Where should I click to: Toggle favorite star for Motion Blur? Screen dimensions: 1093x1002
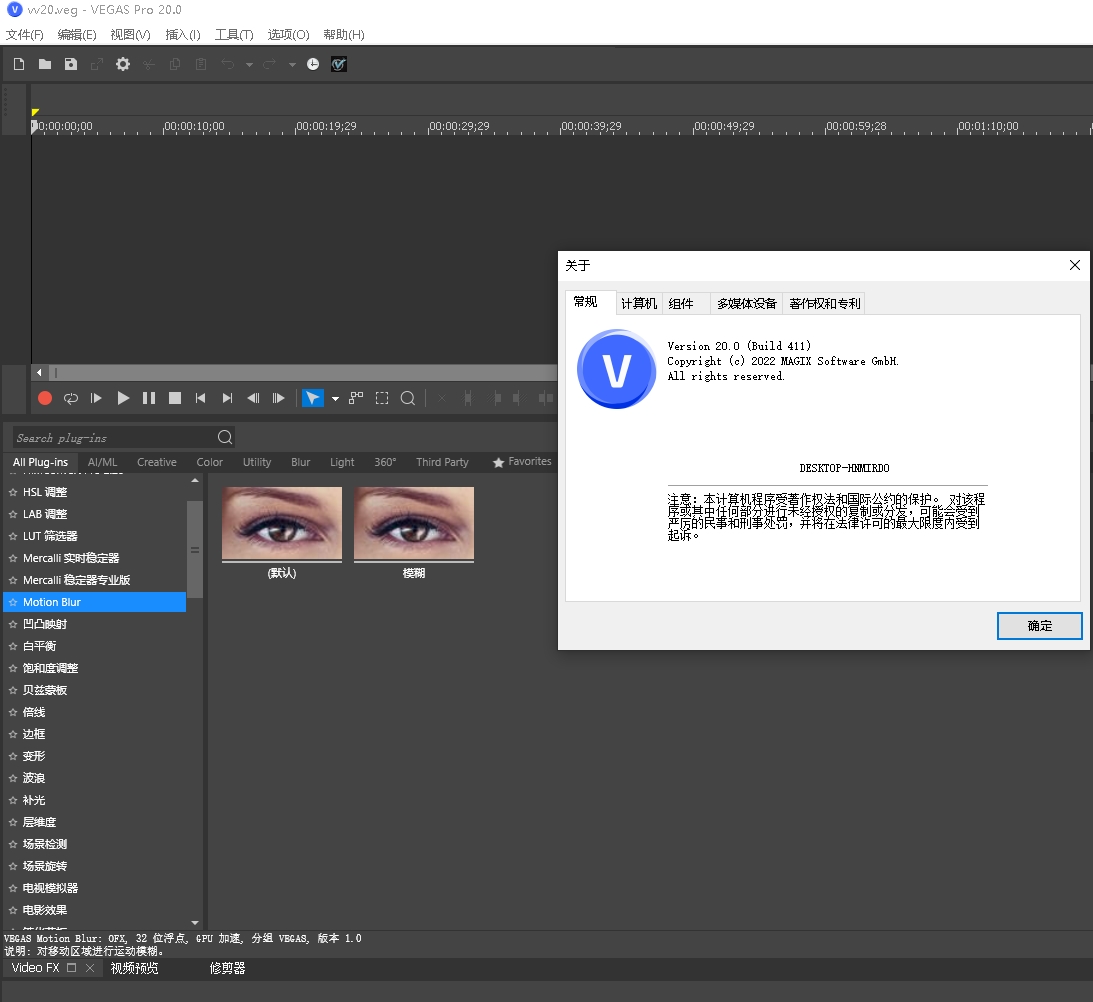coord(13,602)
